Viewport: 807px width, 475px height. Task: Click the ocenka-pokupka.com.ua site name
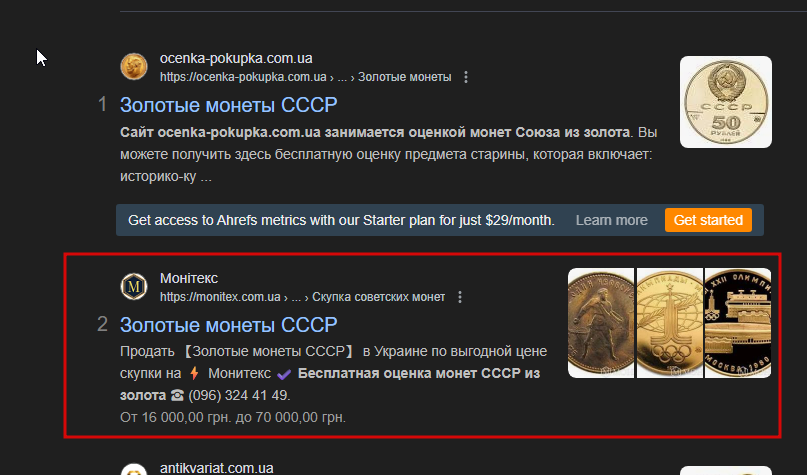coord(236,58)
